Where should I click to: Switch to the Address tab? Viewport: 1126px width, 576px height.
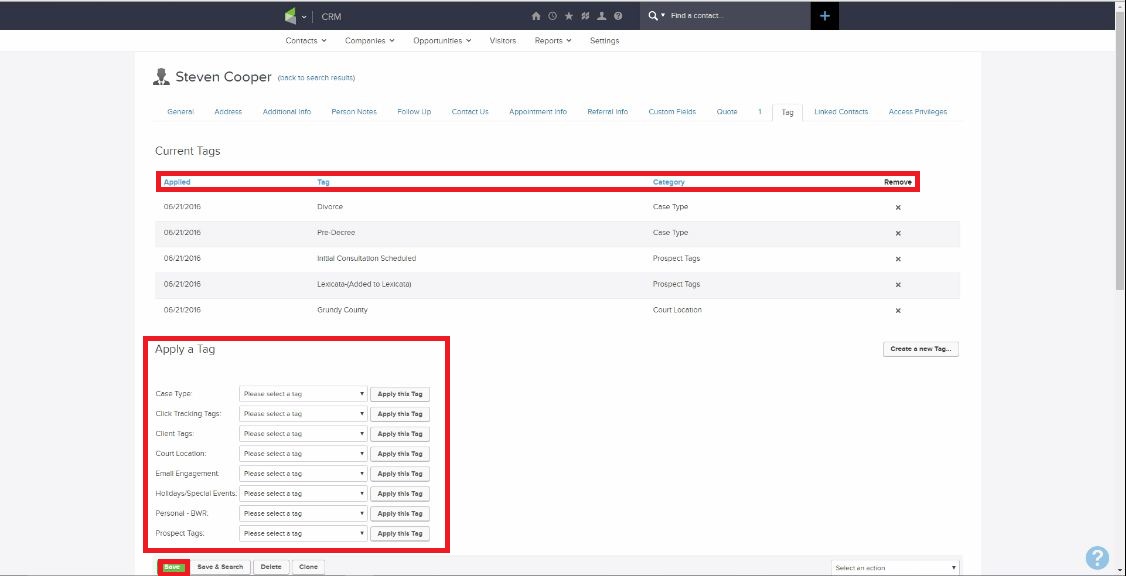[228, 112]
